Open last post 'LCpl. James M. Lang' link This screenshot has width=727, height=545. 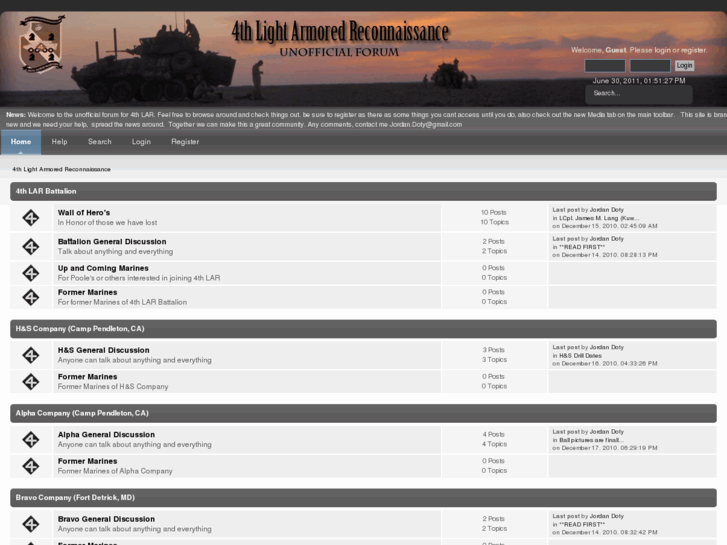click(x=599, y=218)
